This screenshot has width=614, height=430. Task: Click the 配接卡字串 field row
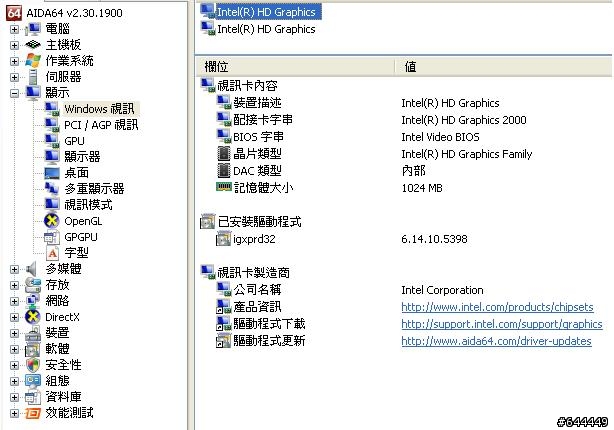[263, 119]
